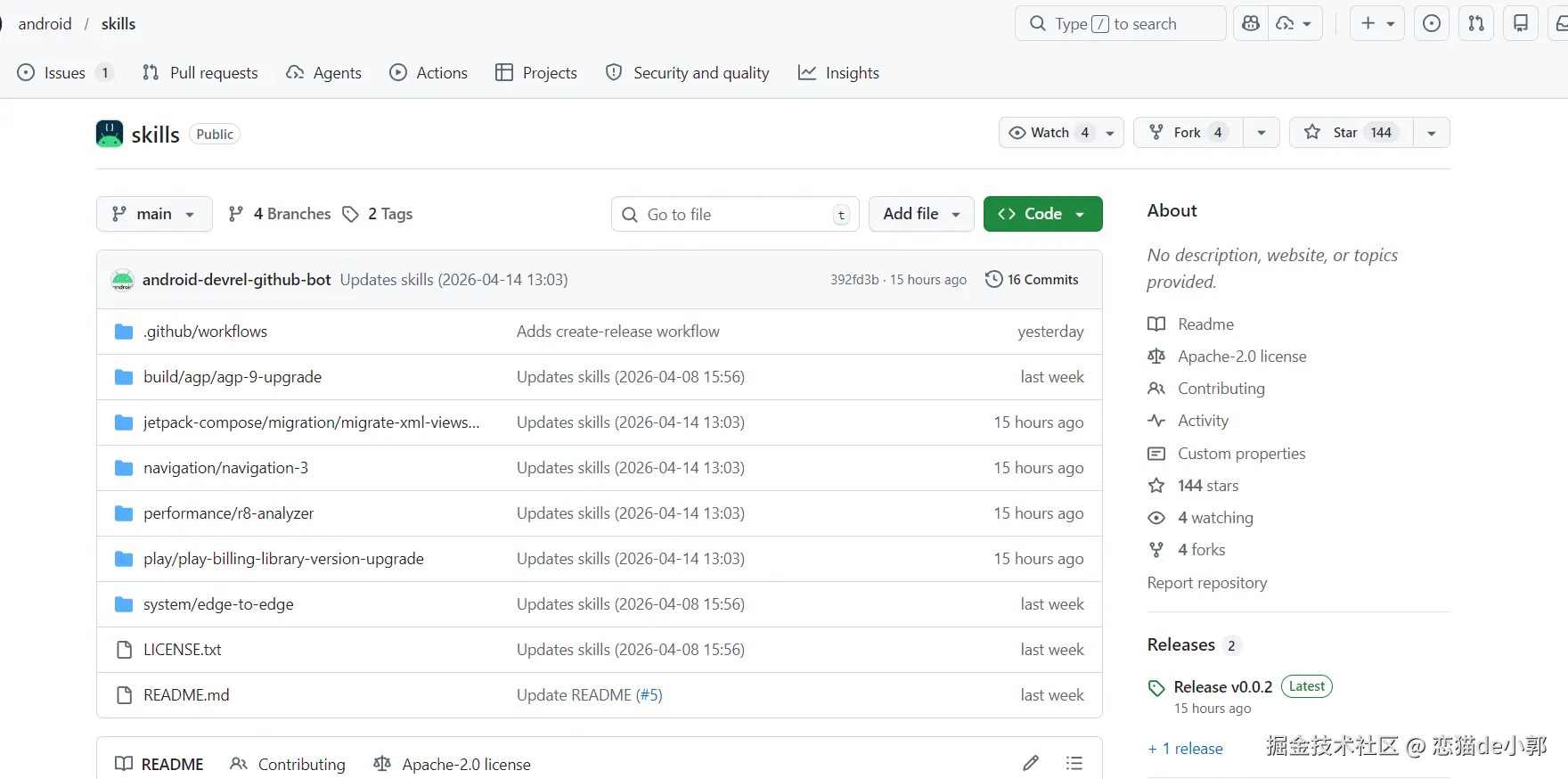This screenshot has width=1568, height=779.
Task: Expand the Copilot agents dropdown in header
Action: 1295,24
